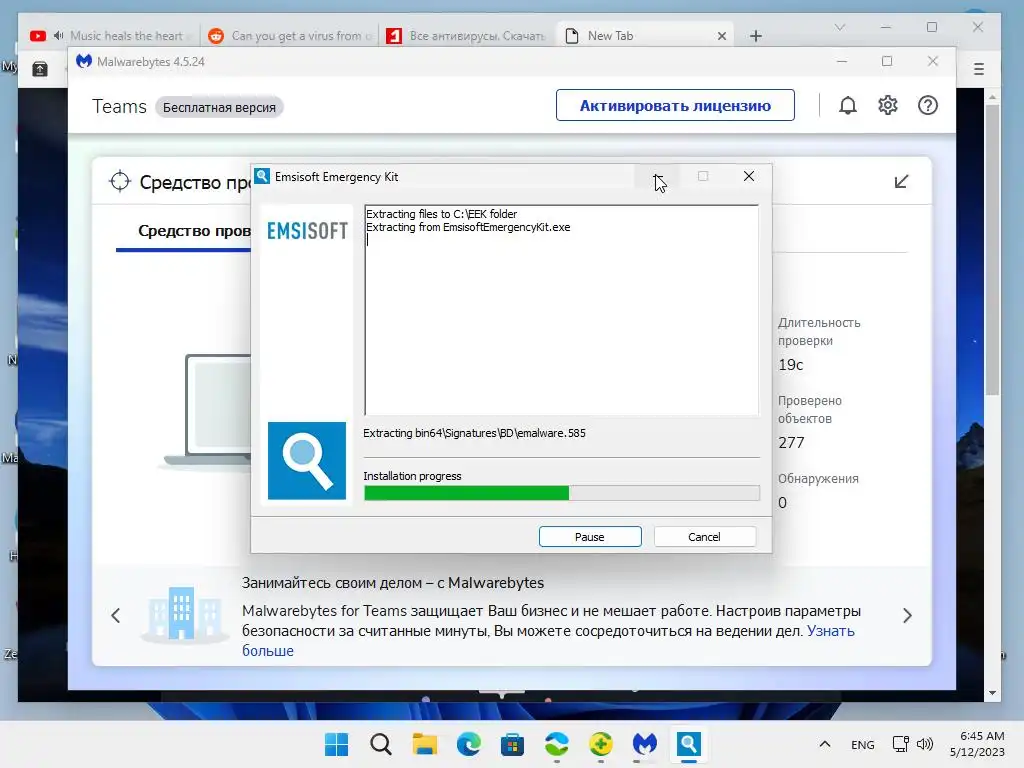This screenshot has height=768, width=1024.
Task: Switch to Music heals the heart tab
Action: 126,36
